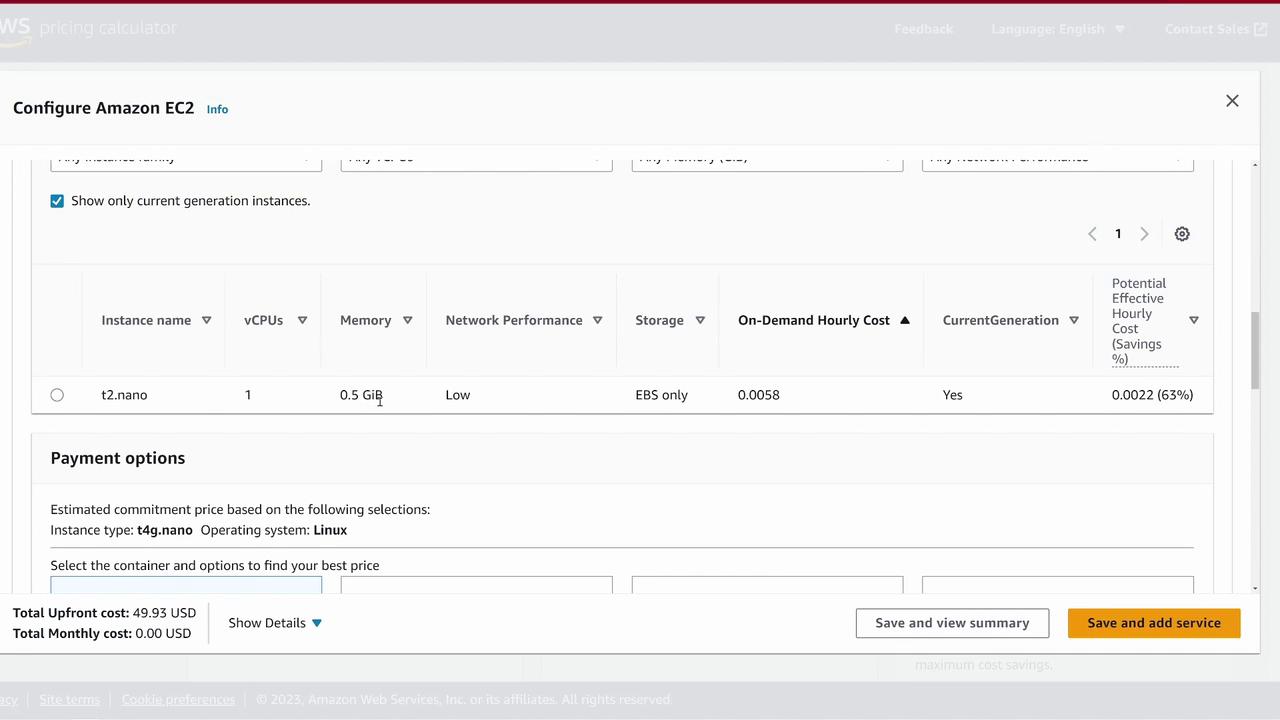Uncheck Show only current generation instances
The image size is (1280, 720).
click(57, 201)
